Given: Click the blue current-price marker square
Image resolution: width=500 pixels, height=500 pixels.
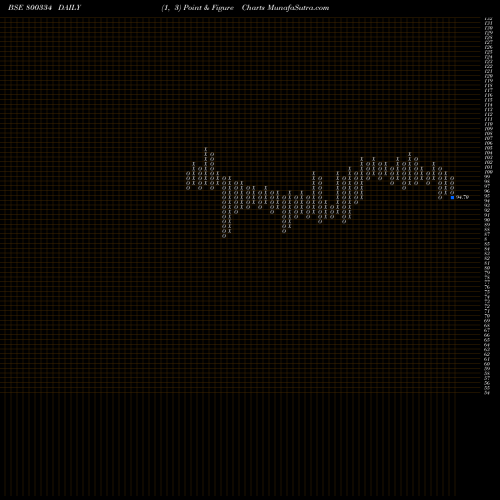Looking at the screenshot, I should pyautogui.click(x=452, y=197).
